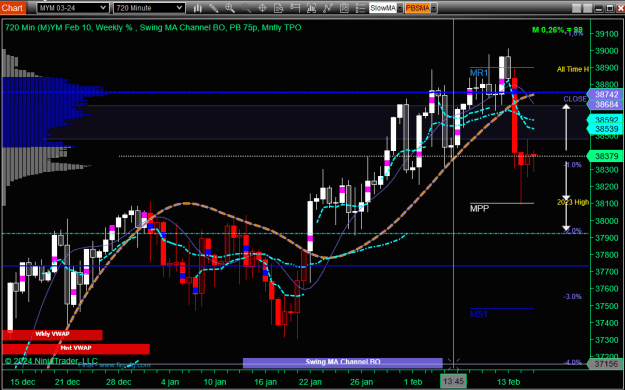Toggle the chart trader flag icon
Screen dimensions: 625x390
295,8
